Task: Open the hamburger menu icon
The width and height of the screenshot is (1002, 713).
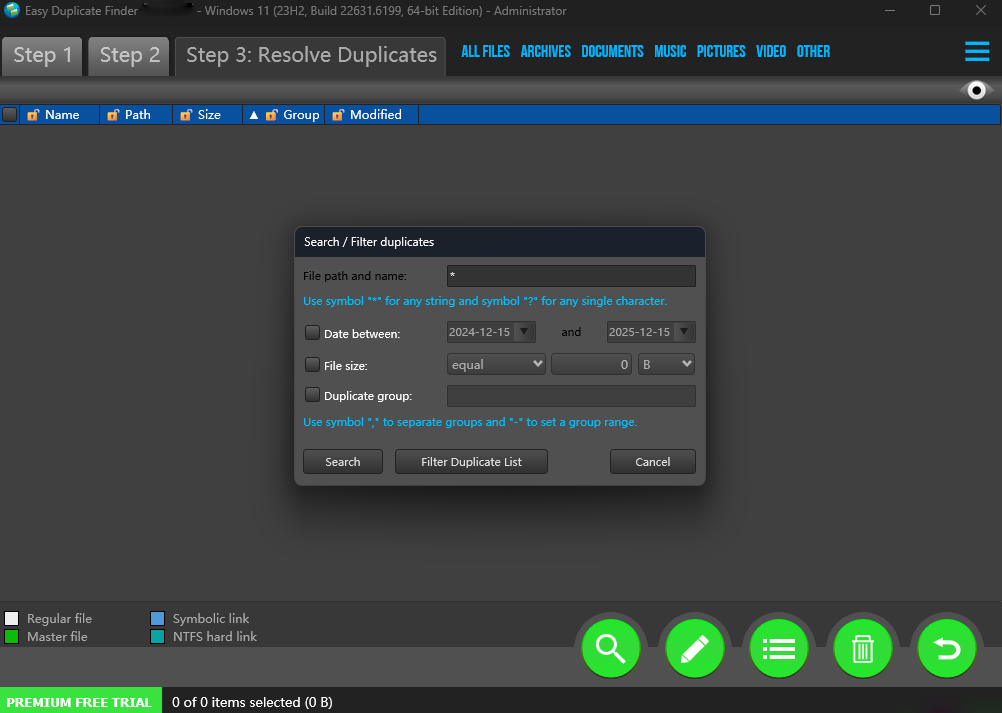Action: (976, 52)
